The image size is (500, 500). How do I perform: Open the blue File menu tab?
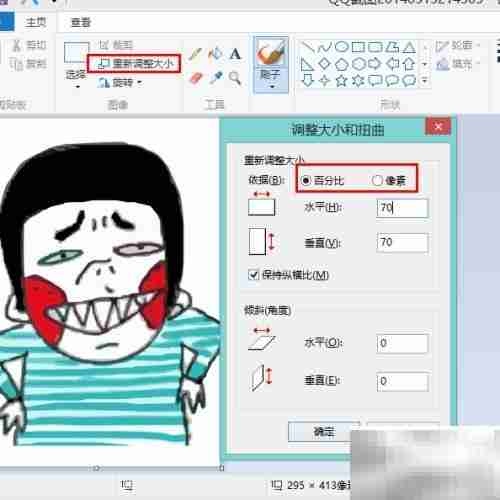pyautogui.click(x=7, y=22)
